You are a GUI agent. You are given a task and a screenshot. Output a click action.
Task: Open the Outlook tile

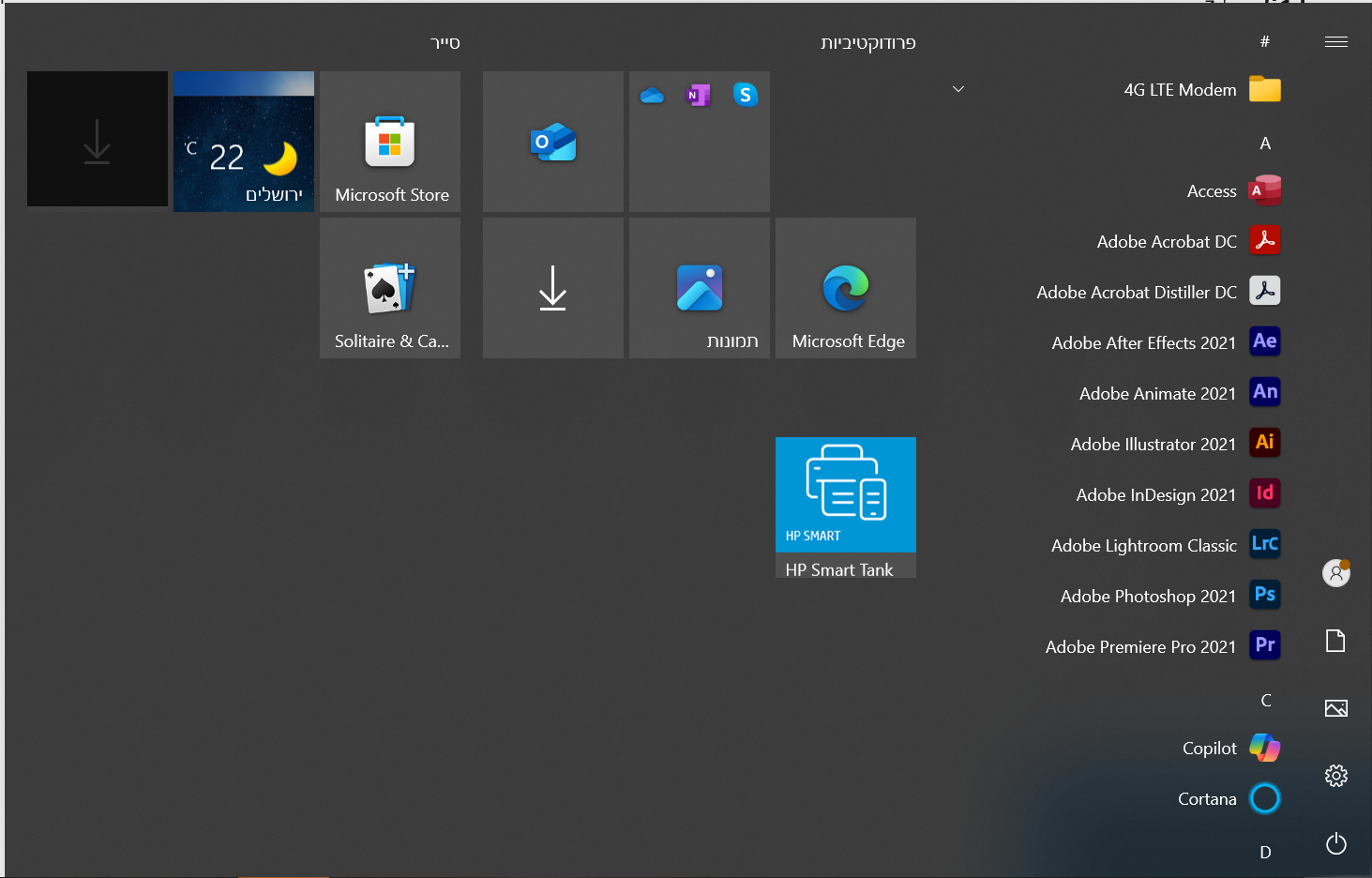(x=553, y=142)
